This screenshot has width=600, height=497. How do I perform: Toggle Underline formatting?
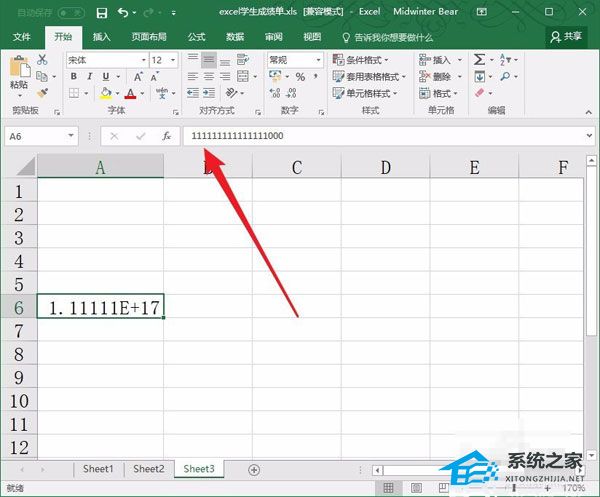pos(106,77)
